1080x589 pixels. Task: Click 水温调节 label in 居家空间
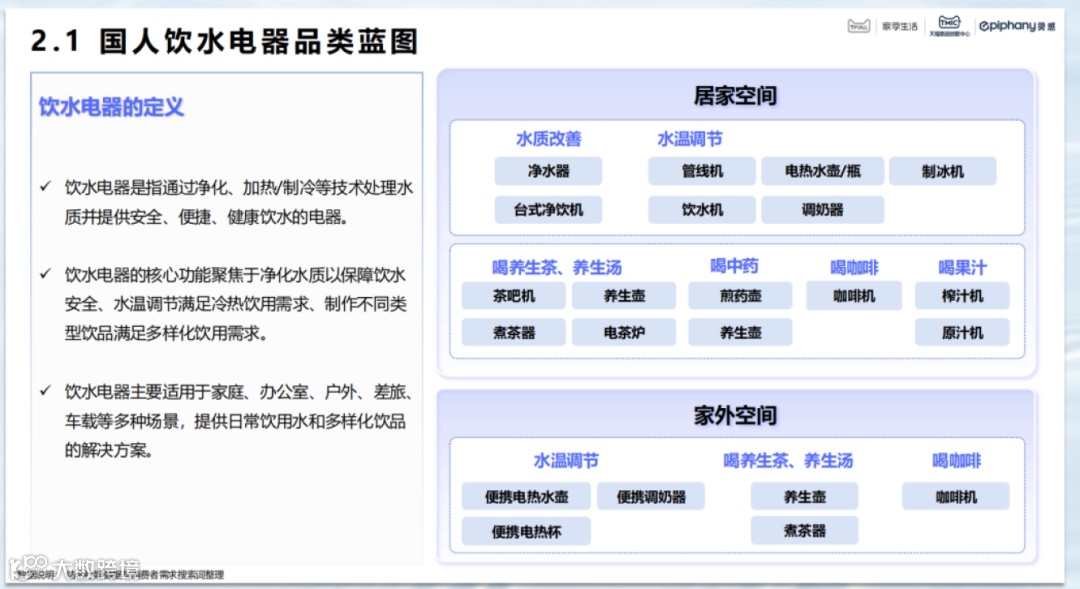tap(689, 139)
